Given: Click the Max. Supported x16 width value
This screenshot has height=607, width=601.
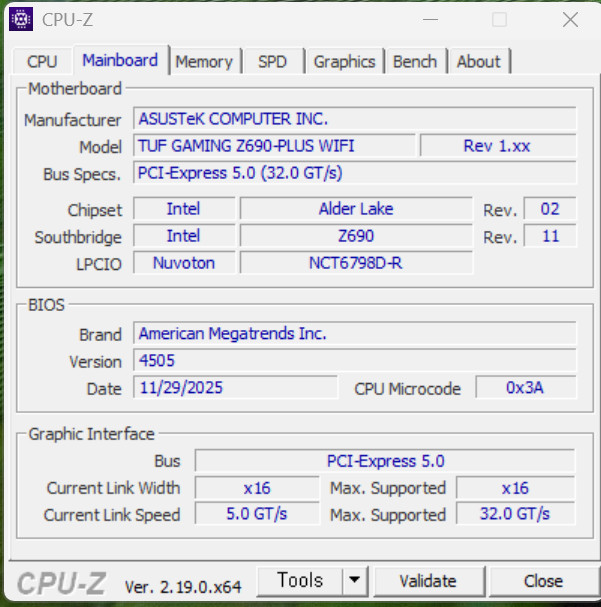Looking at the screenshot, I should 515,488.
